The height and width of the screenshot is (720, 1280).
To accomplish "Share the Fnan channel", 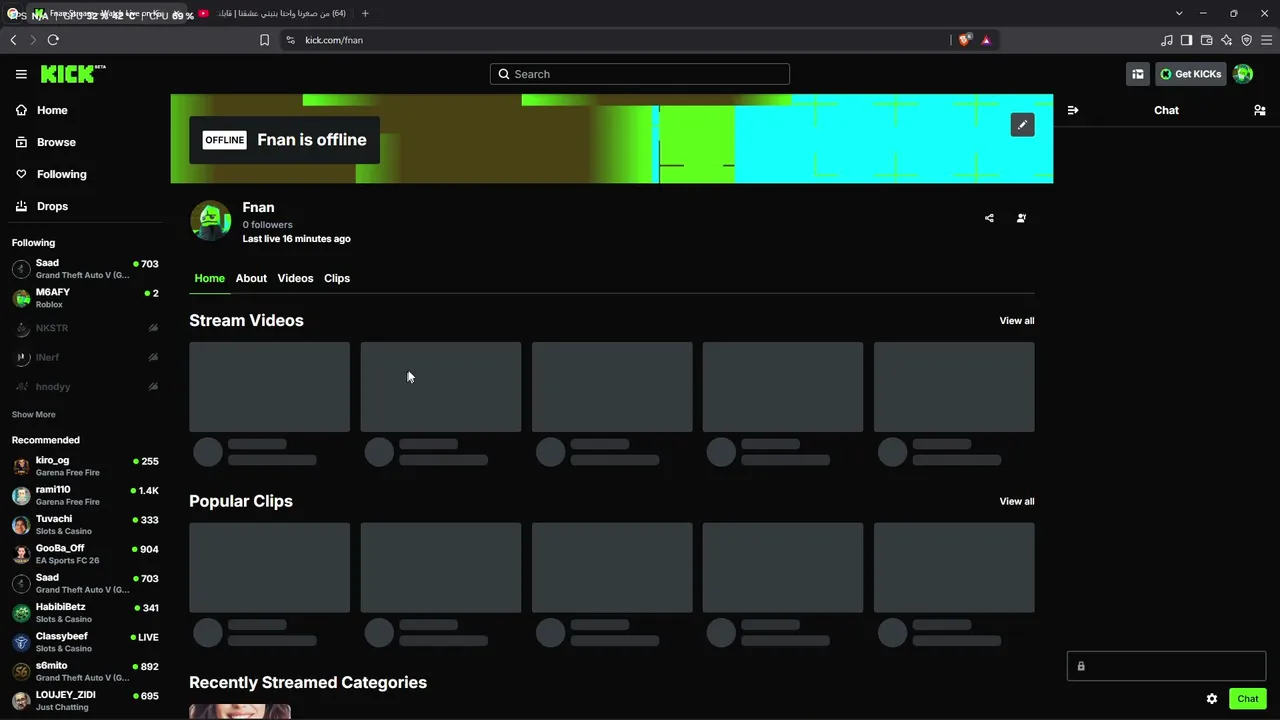I will [989, 218].
